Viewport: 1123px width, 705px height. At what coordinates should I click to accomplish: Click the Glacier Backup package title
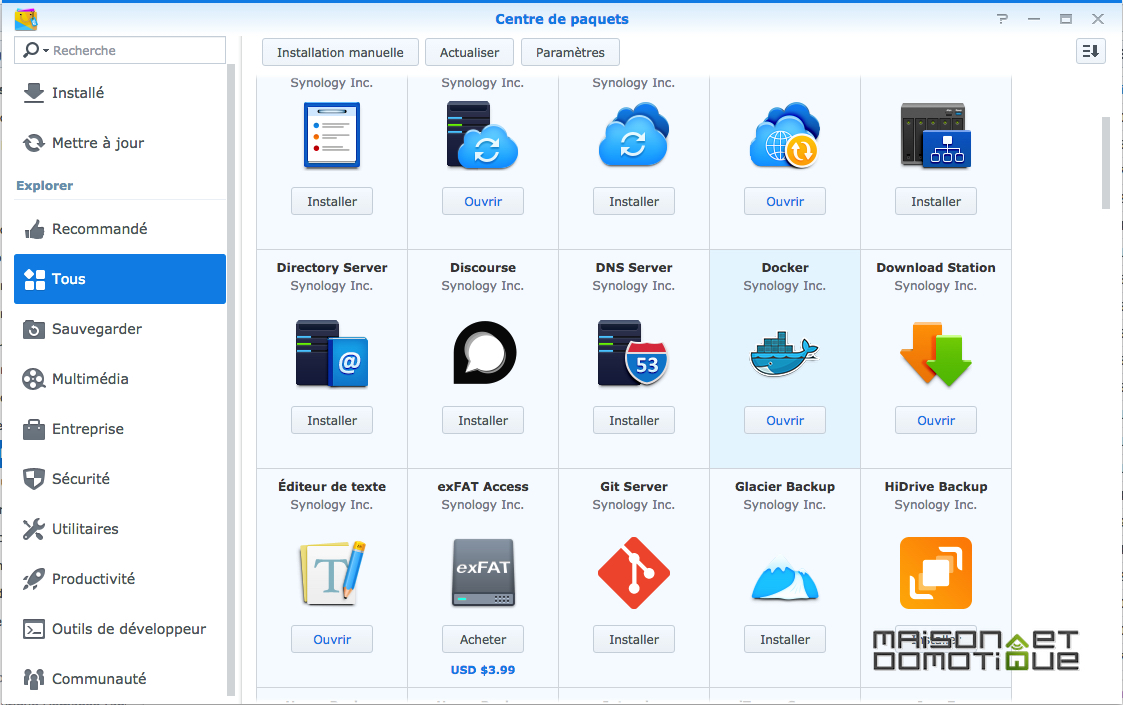coord(785,486)
